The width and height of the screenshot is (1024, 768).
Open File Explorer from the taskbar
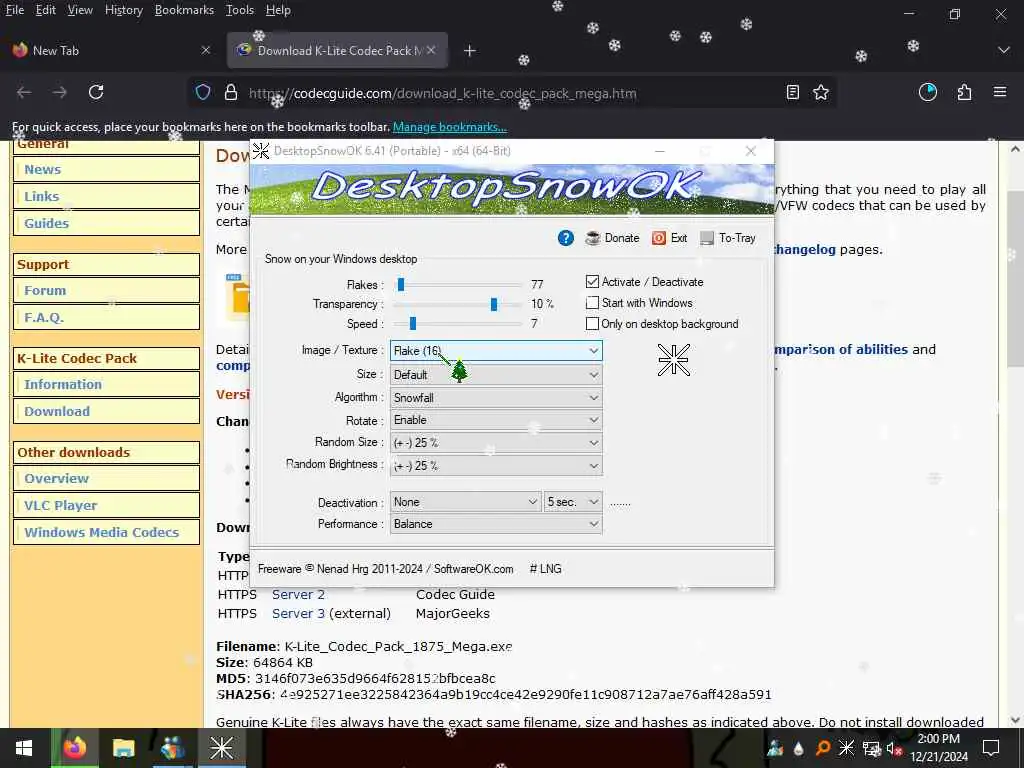tap(123, 748)
